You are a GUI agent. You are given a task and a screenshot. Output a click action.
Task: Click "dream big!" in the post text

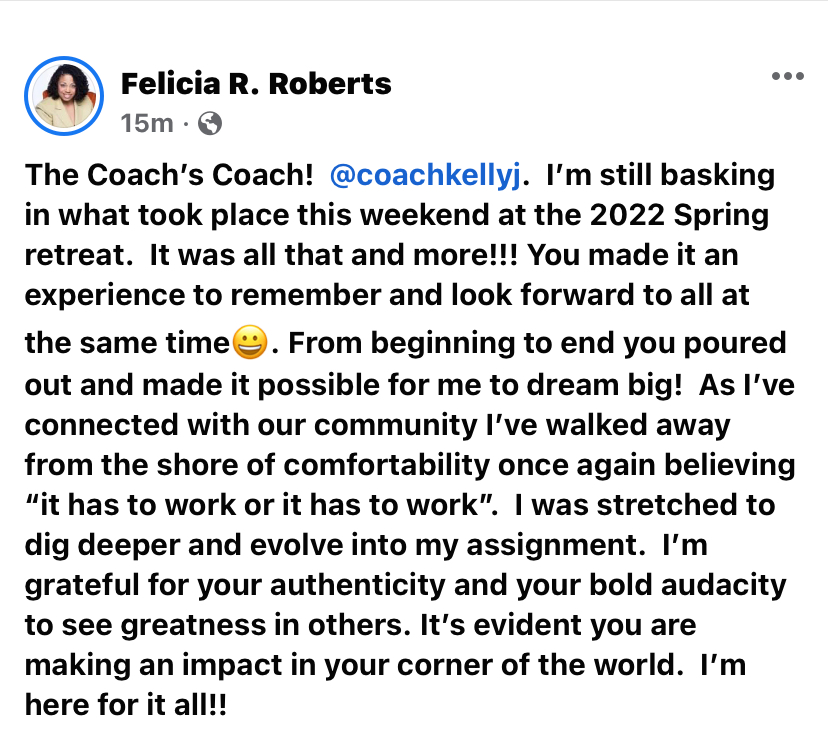pos(604,385)
